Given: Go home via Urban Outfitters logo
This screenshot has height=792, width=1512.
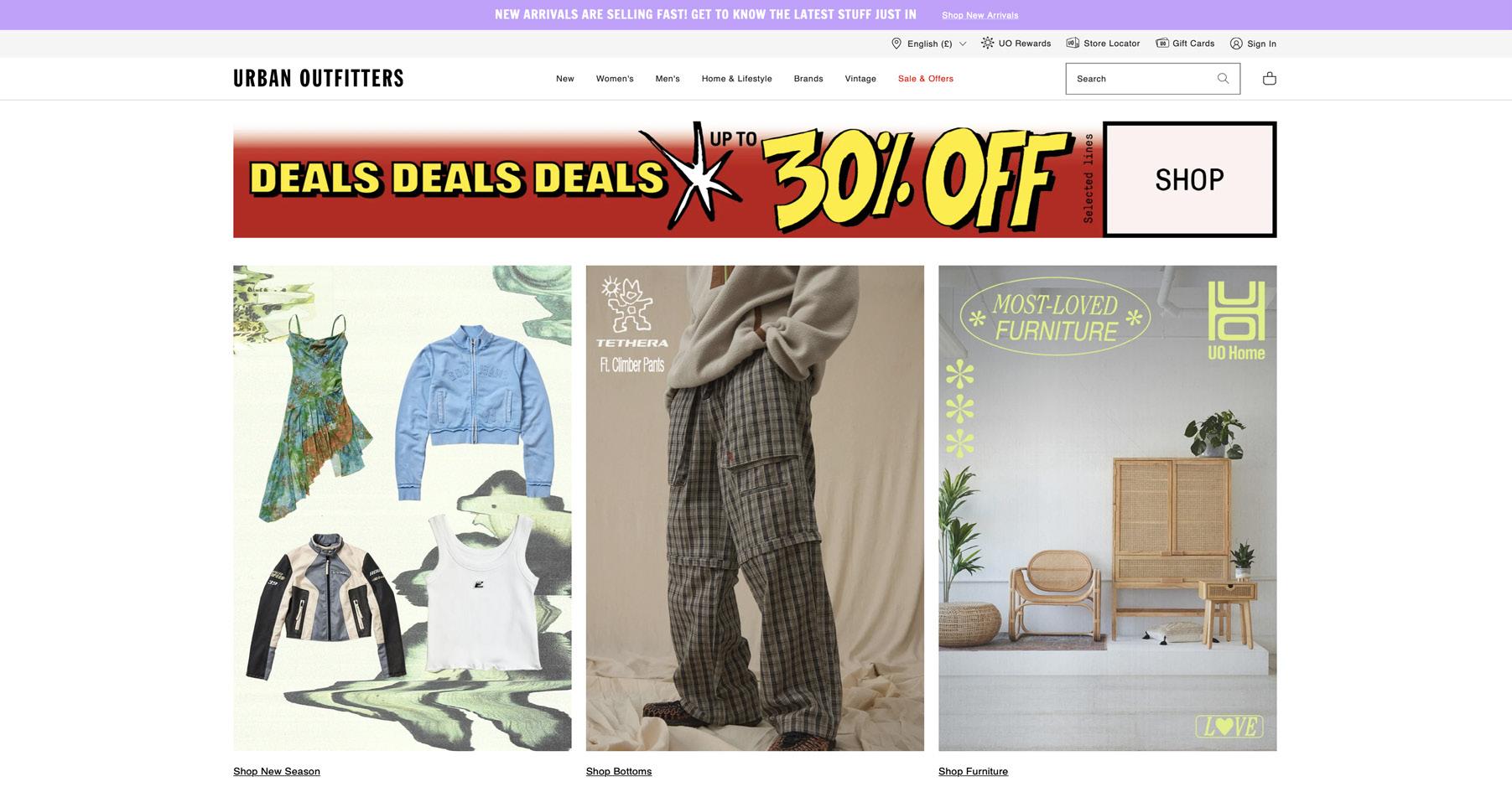Looking at the screenshot, I should click(x=319, y=78).
